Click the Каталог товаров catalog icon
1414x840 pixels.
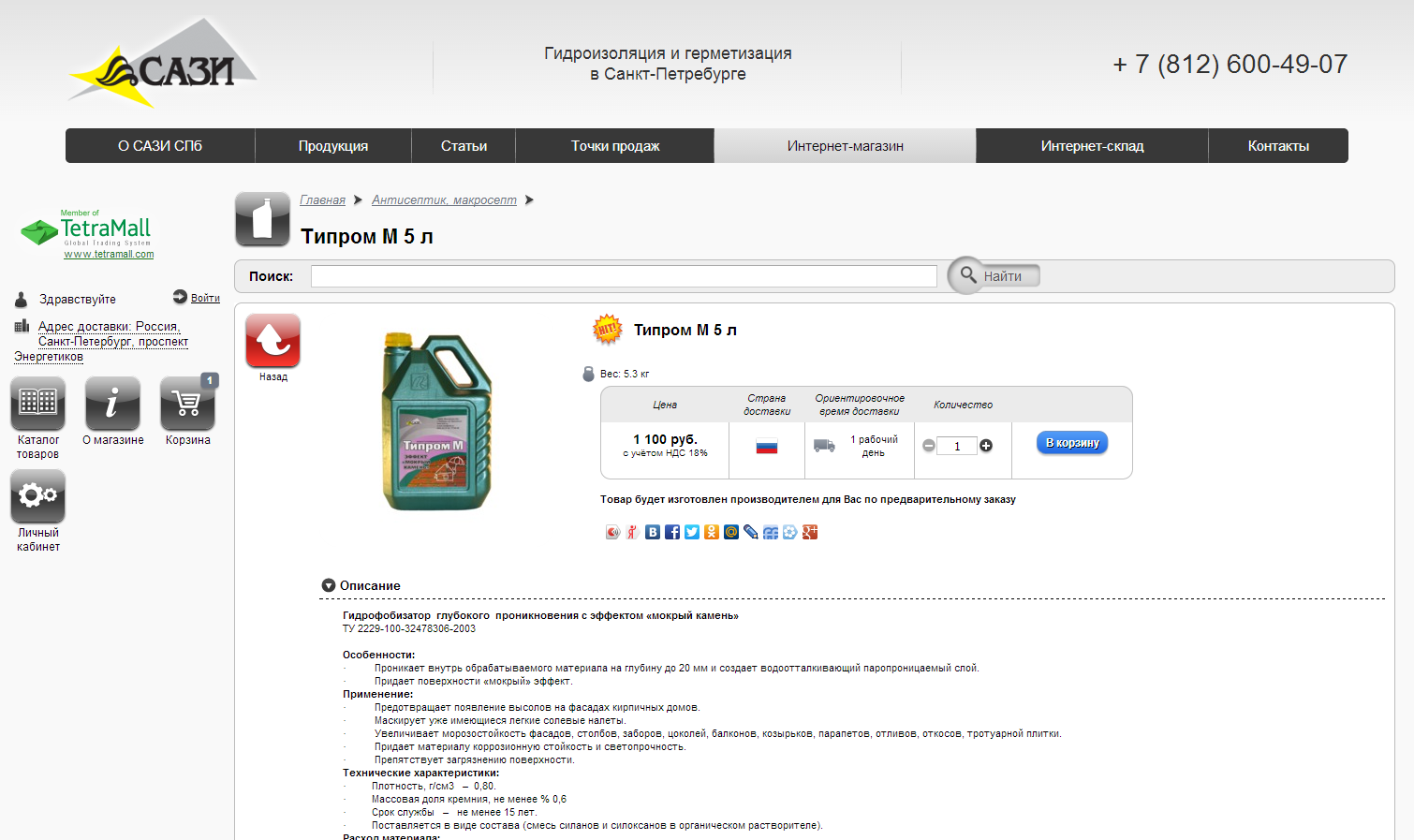click(x=37, y=404)
